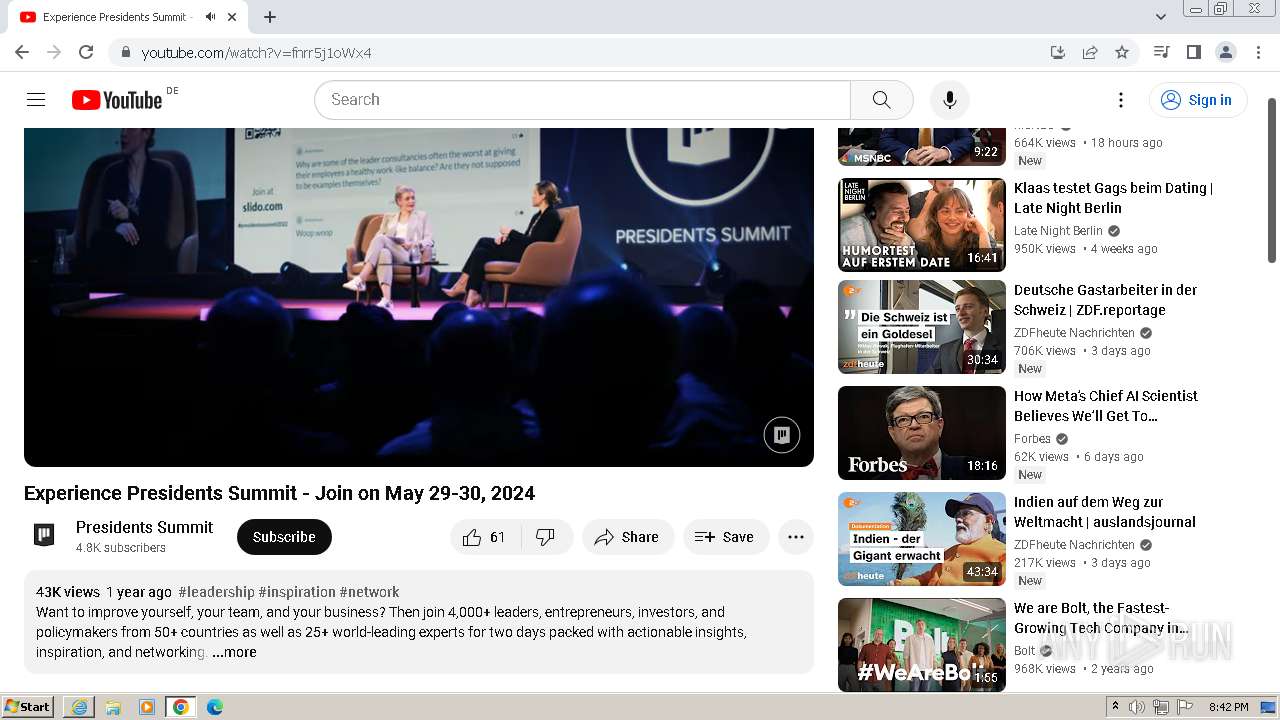Open Late Night Berlin channel link
Viewport: 1280px width, 720px height.
[x=1058, y=231]
